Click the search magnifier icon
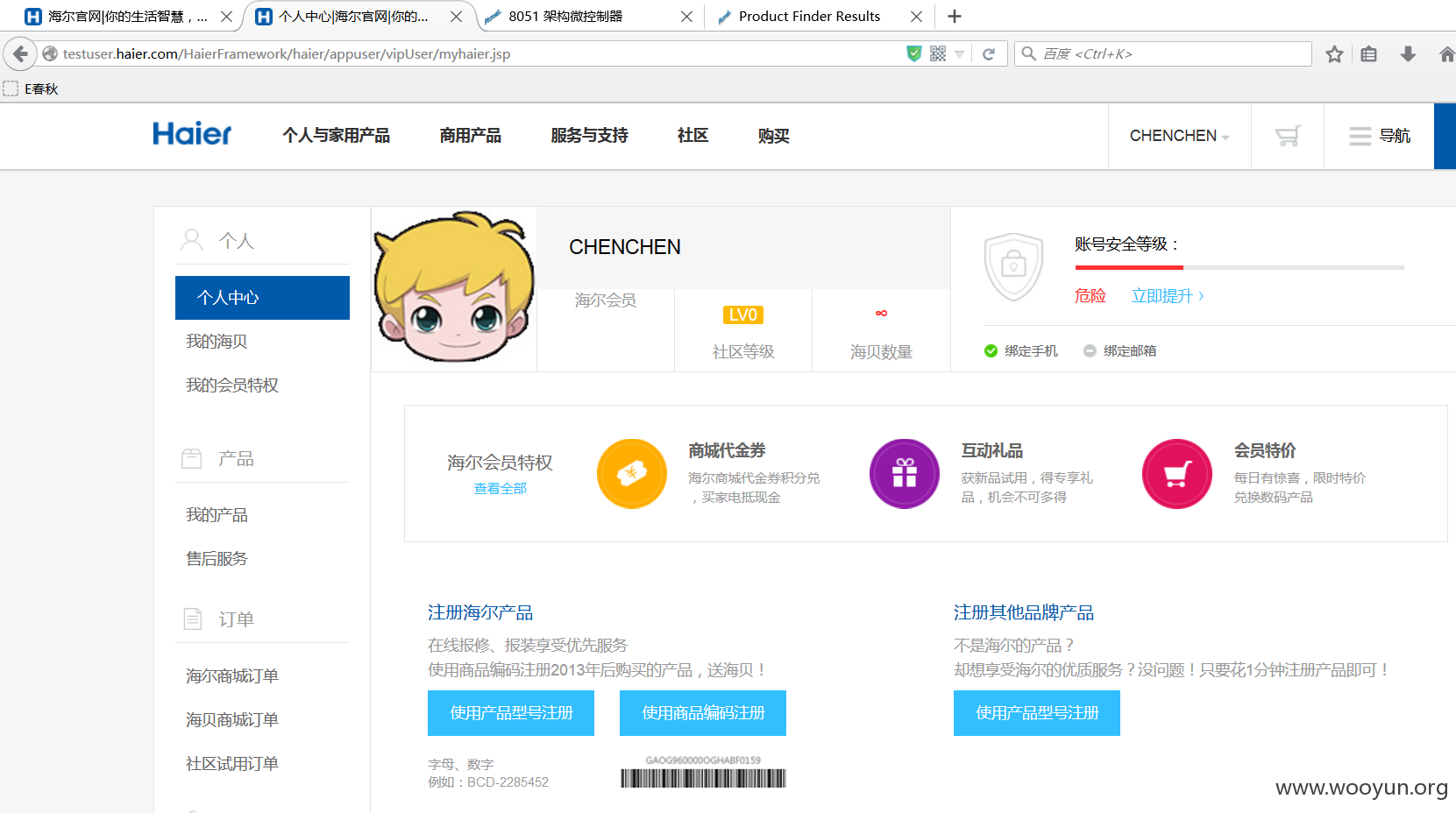Image resolution: width=1456 pixels, height=813 pixels. pos(1029,54)
